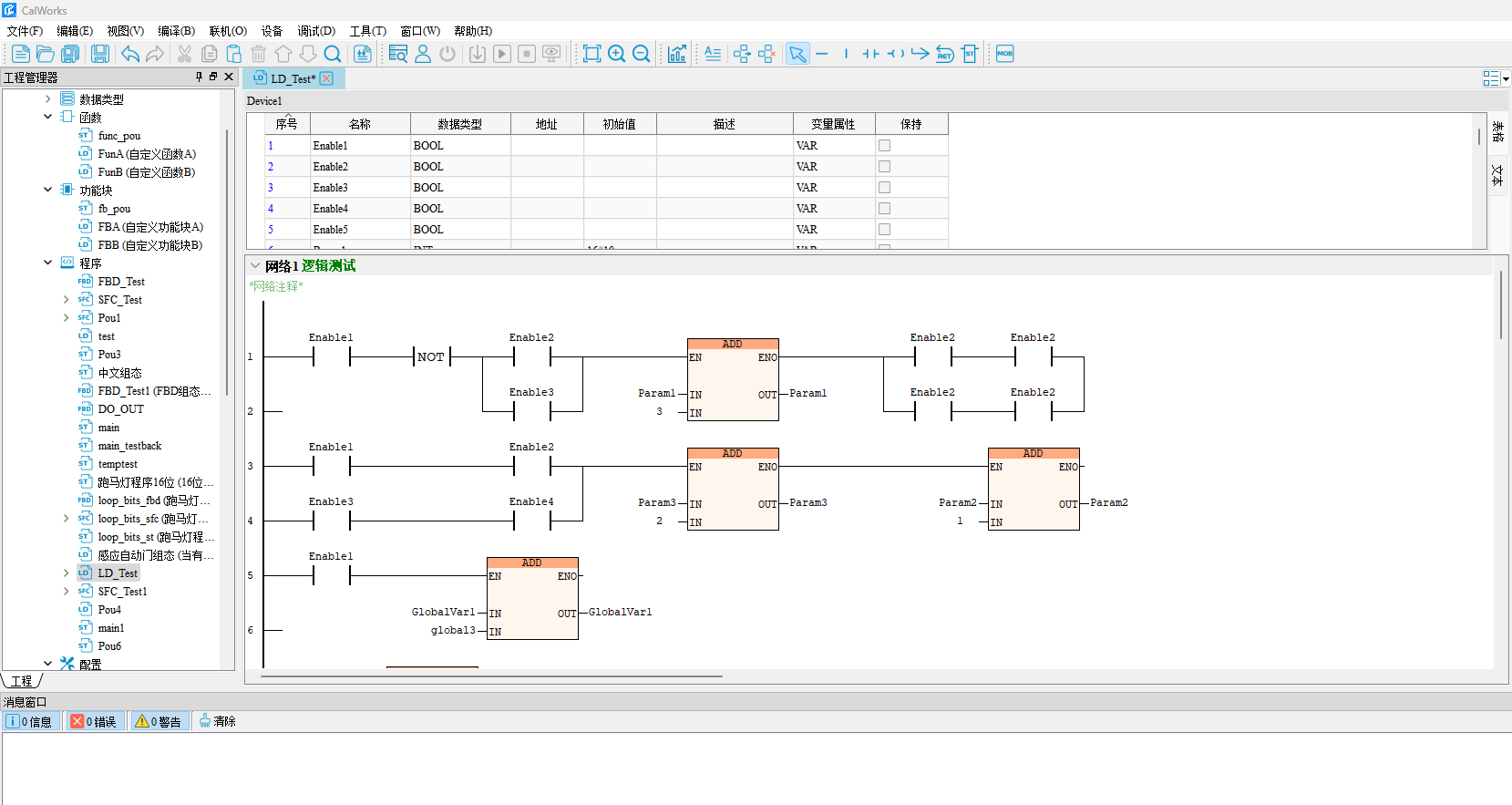The height and width of the screenshot is (805, 1512).
Task: Collapse the 网络1 network section
Action: coord(255,266)
